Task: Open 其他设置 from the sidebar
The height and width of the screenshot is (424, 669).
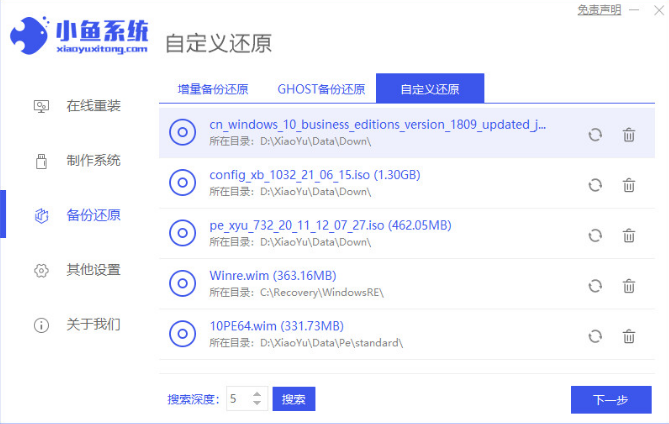Action: click(x=93, y=270)
